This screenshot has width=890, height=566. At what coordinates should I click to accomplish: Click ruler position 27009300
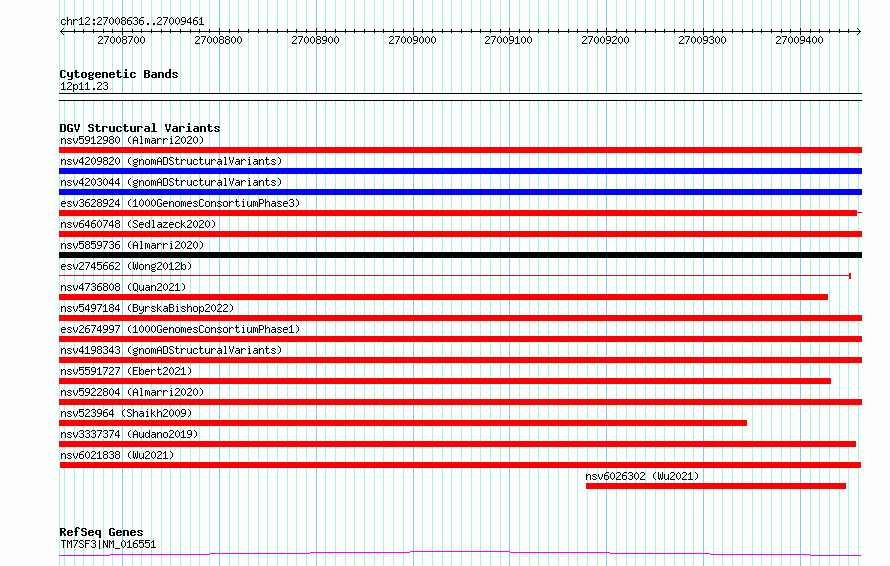coord(703,40)
